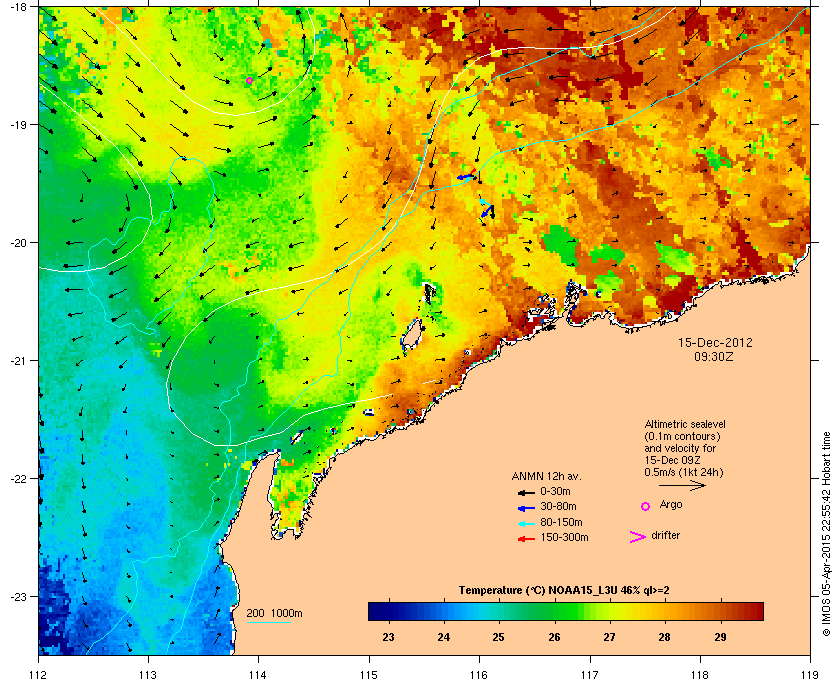Click the longitude axis label 116
The image size is (840, 680).
(x=479, y=674)
